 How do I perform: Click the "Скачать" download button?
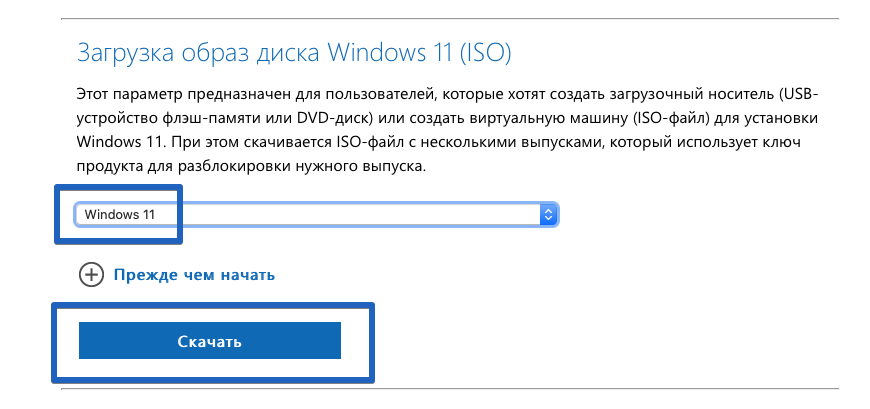pyautogui.click(x=210, y=341)
